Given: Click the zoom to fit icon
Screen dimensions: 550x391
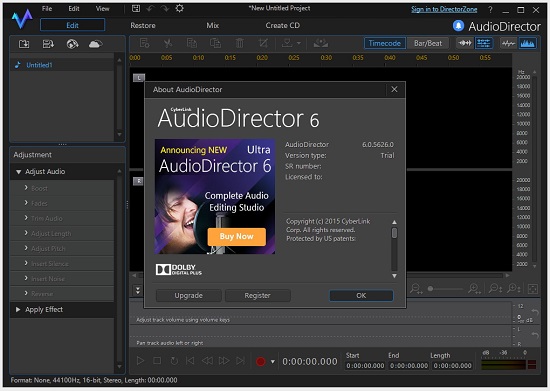Looking at the screenshot, I should pyautogui.click(x=533, y=289).
